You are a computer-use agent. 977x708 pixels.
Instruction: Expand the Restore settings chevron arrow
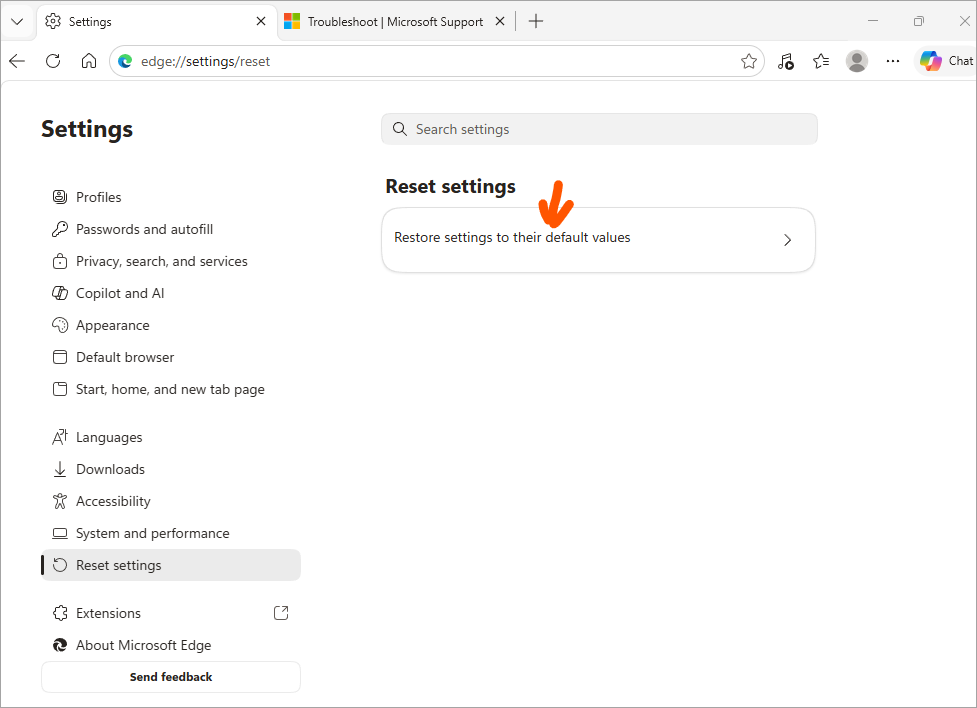pos(788,240)
